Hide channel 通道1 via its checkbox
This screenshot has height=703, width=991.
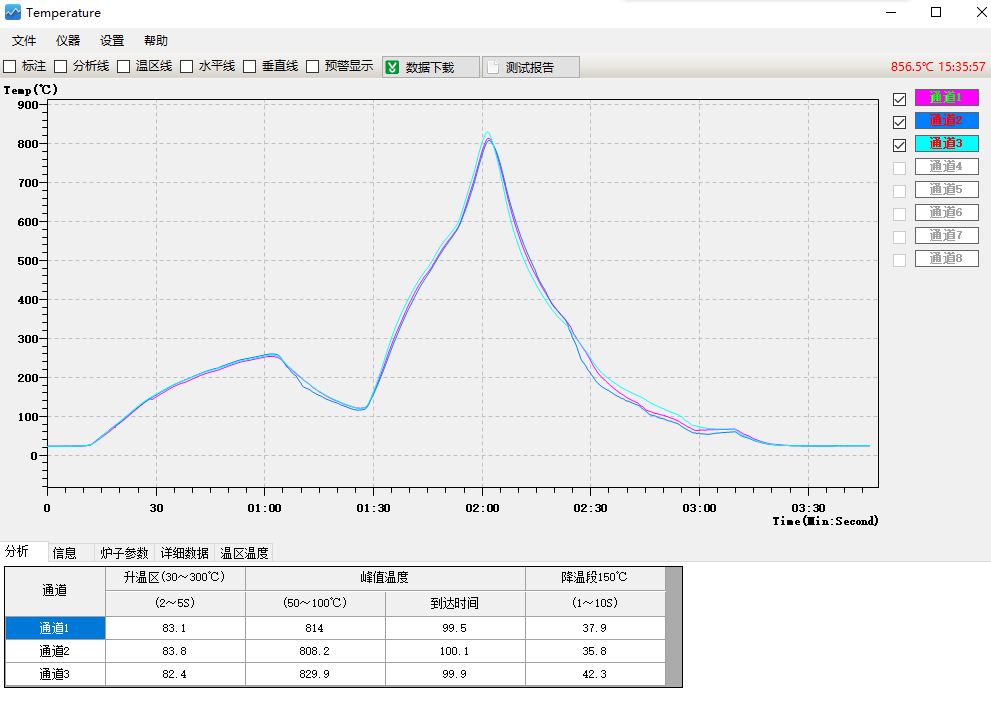point(898,97)
